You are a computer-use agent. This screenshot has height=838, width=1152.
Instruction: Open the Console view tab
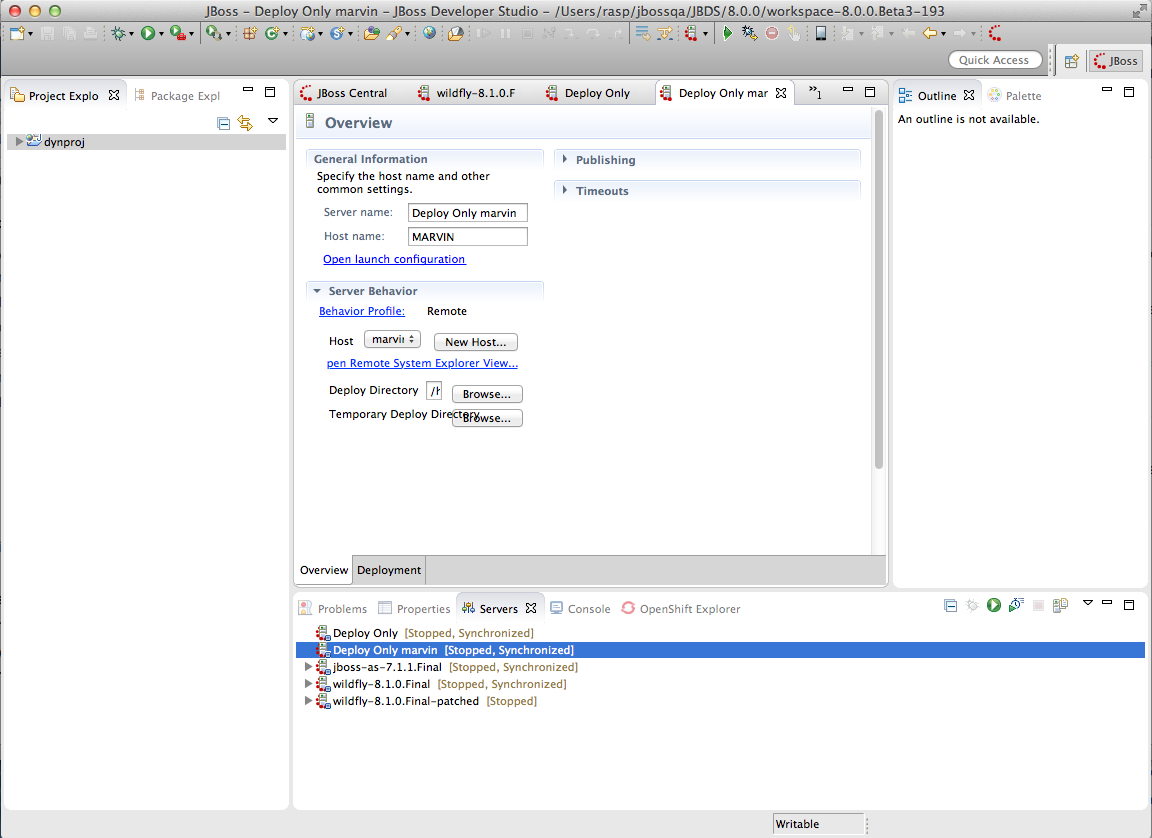580,608
